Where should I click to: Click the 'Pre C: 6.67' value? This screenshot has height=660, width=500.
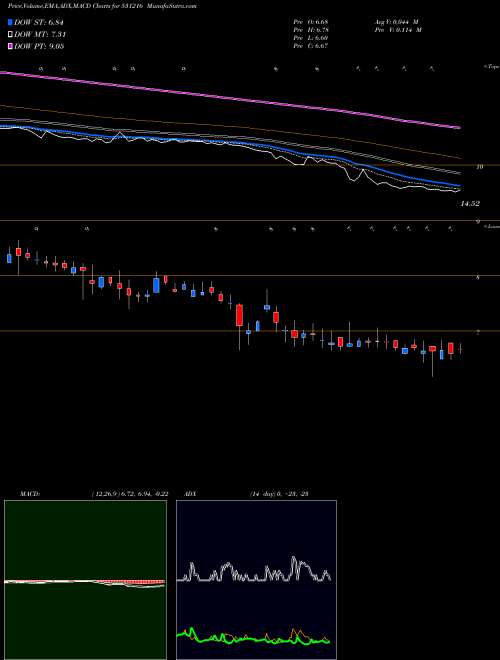[x=311, y=46]
